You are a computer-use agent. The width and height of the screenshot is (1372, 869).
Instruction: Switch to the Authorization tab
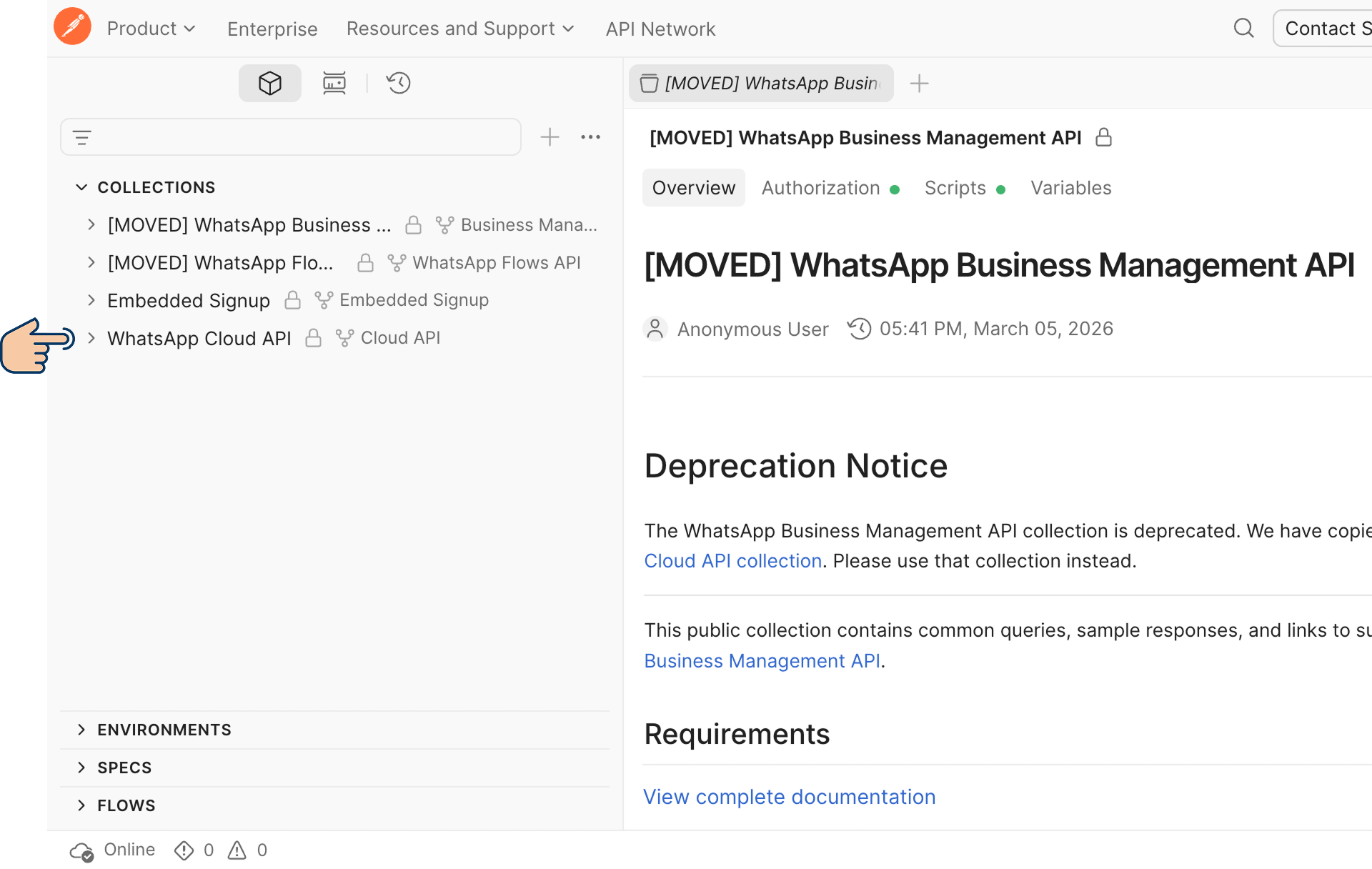(830, 188)
